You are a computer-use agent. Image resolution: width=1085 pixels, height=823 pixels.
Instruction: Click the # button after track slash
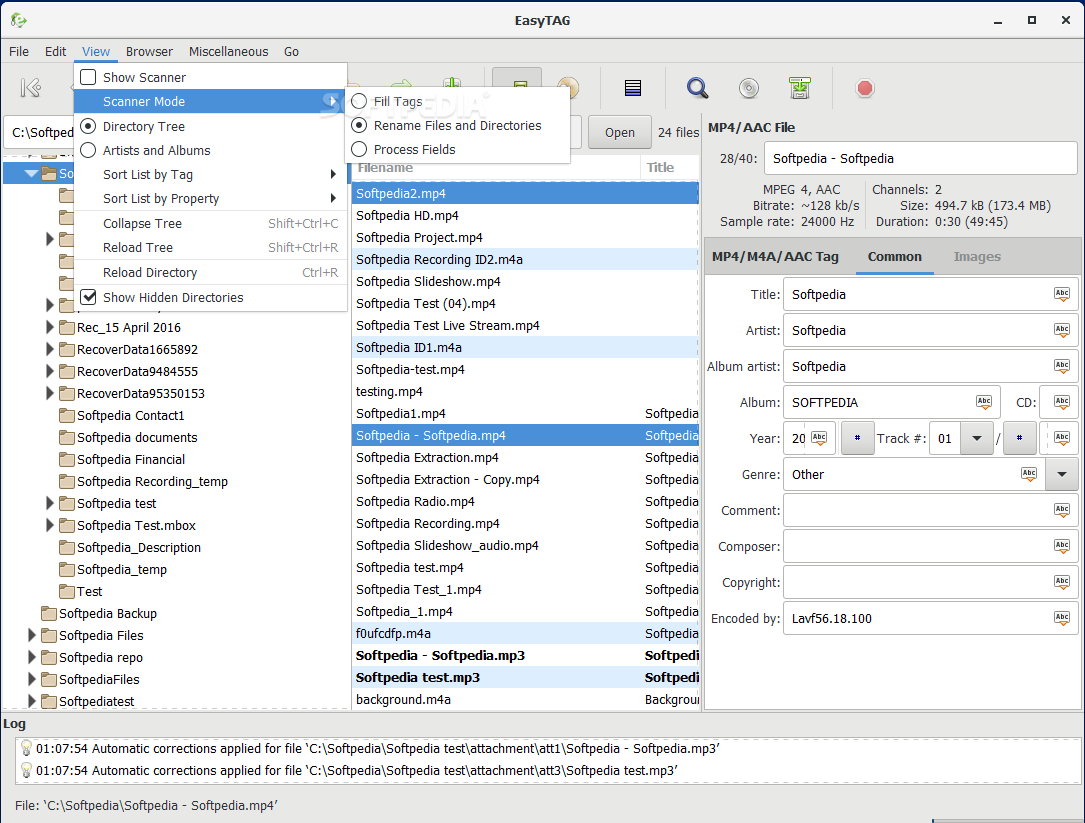(1019, 438)
